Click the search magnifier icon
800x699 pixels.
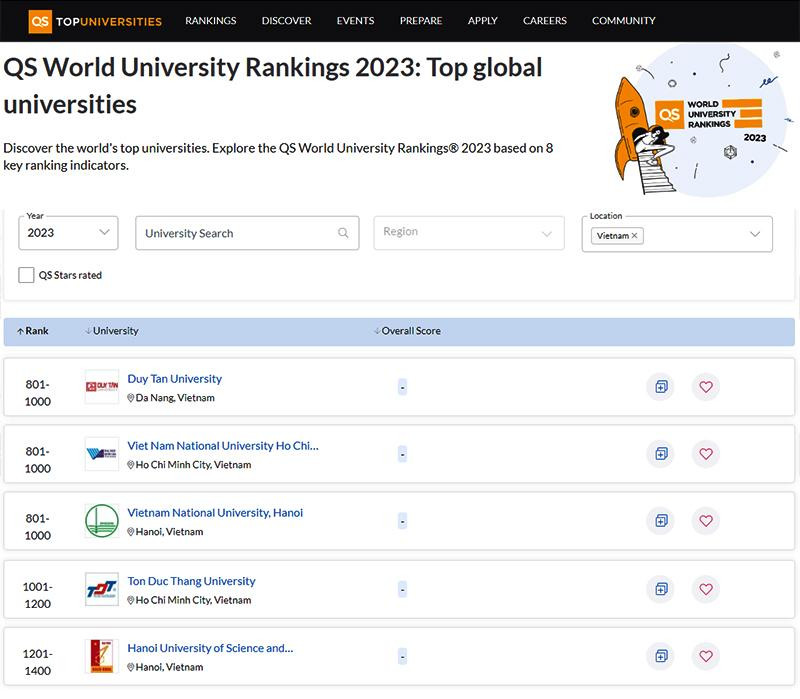click(343, 233)
